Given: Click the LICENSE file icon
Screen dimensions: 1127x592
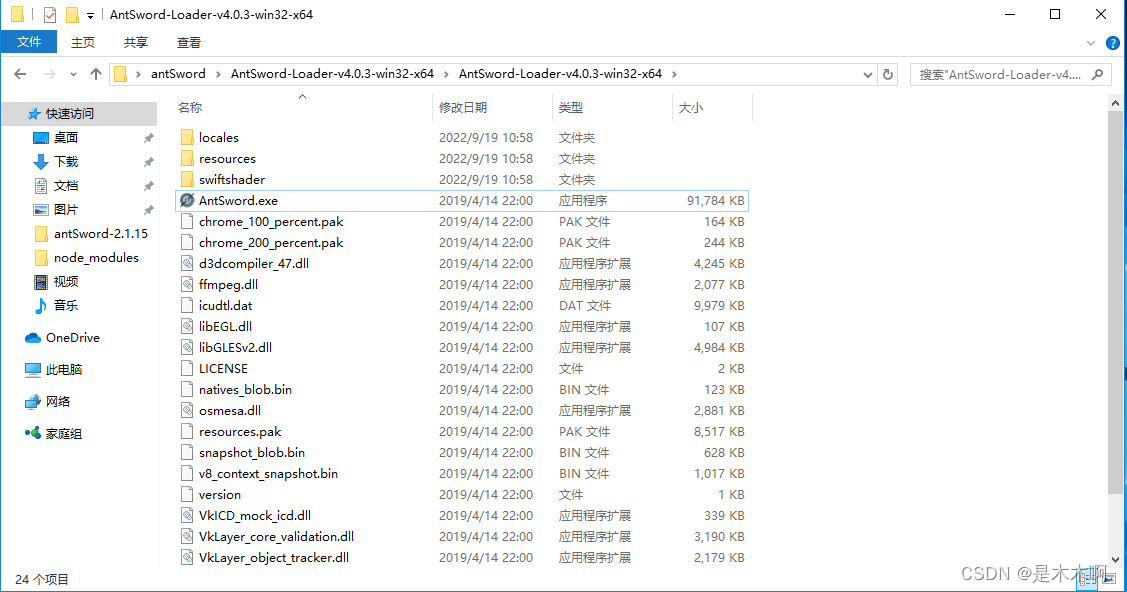Looking at the screenshot, I should 187,369.
